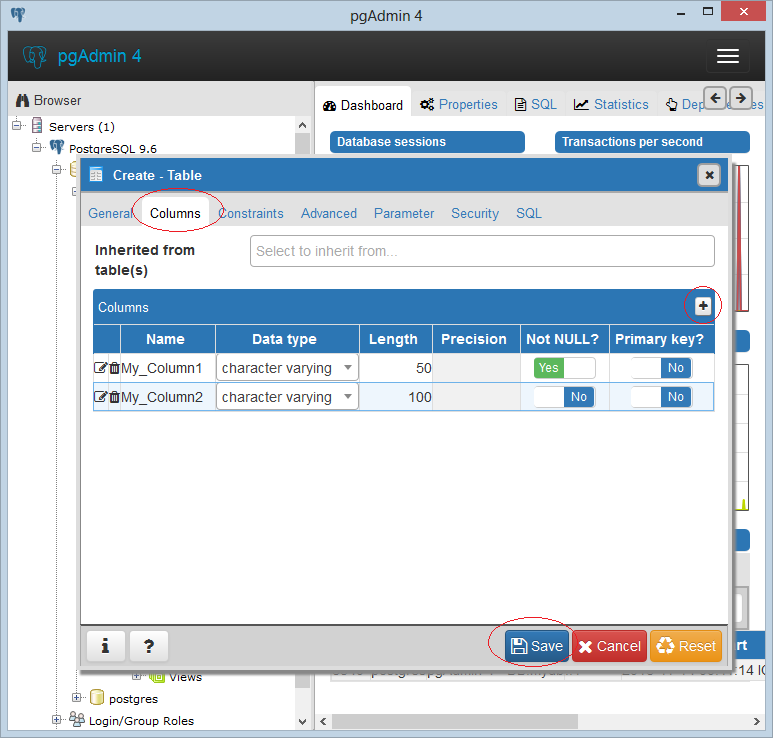The height and width of the screenshot is (738, 773).
Task: Click the Transactions per second header
Action: pos(652,142)
